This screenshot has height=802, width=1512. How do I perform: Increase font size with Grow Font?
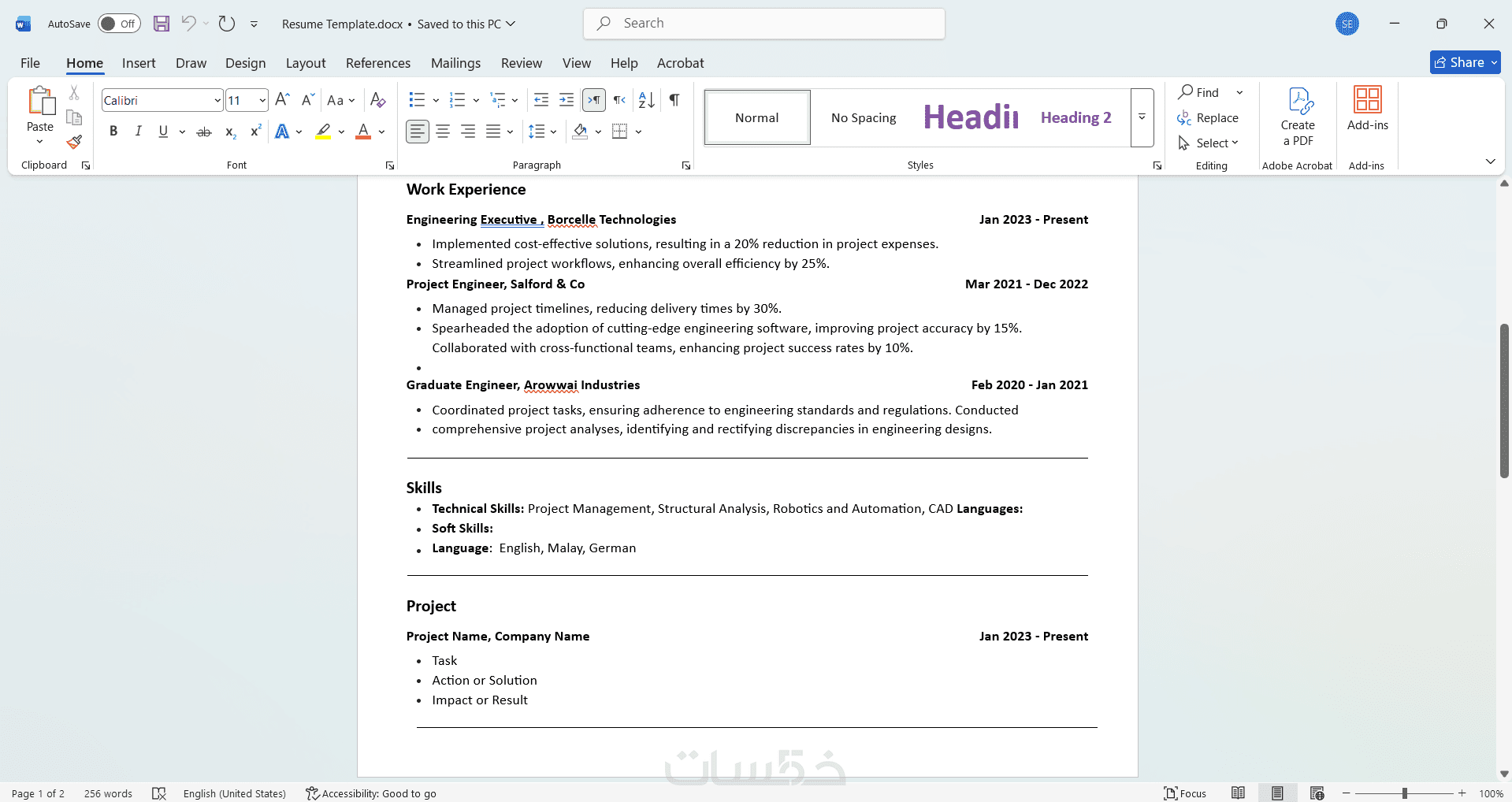click(283, 100)
